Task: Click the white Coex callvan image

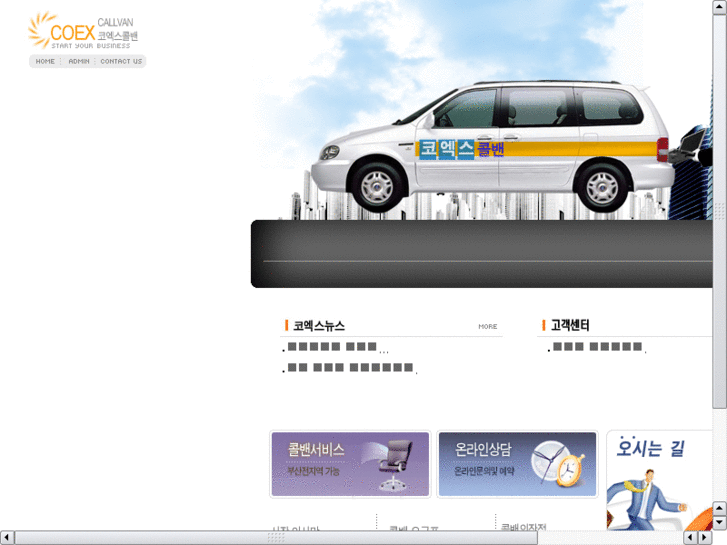Action: tap(492, 147)
